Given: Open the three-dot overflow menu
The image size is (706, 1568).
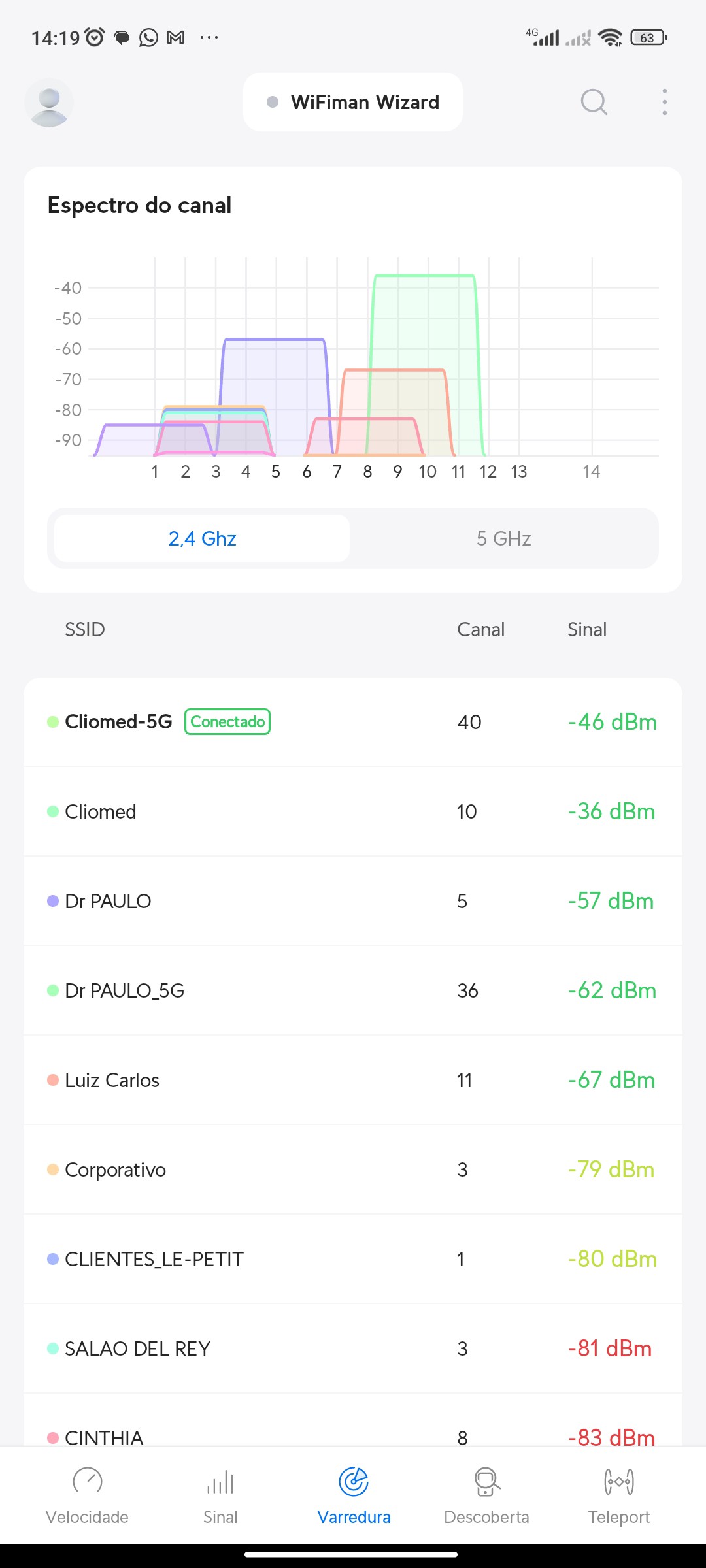Looking at the screenshot, I should 664,102.
